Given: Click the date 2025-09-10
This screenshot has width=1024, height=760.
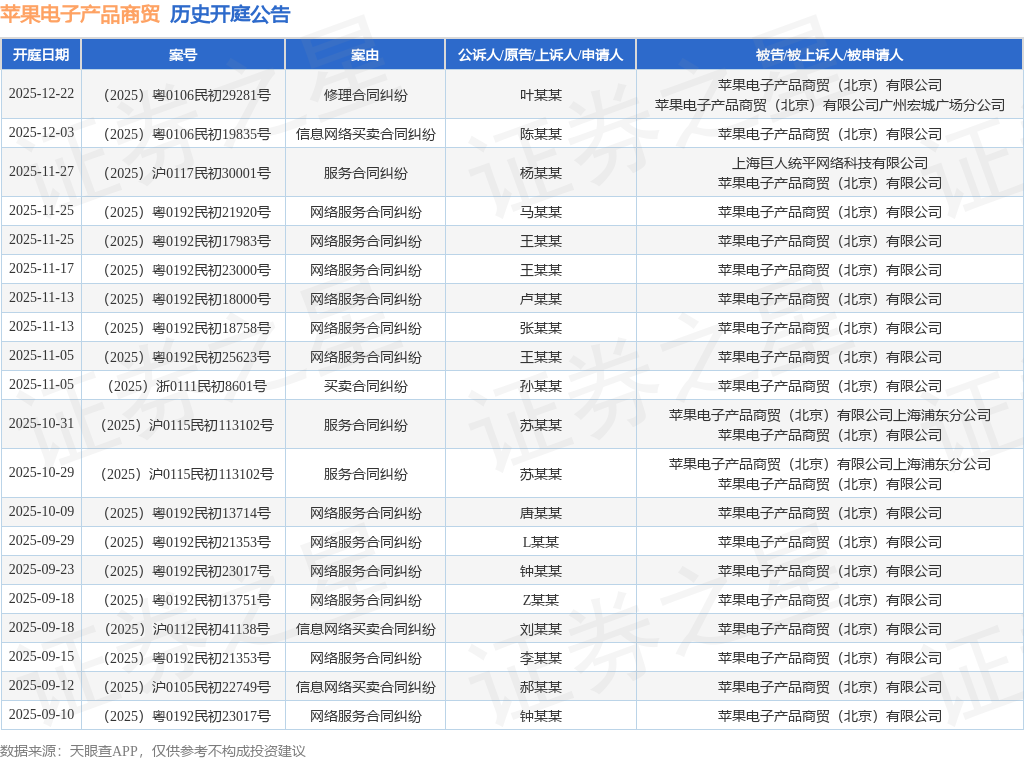Looking at the screenshot, I should 41,714.
